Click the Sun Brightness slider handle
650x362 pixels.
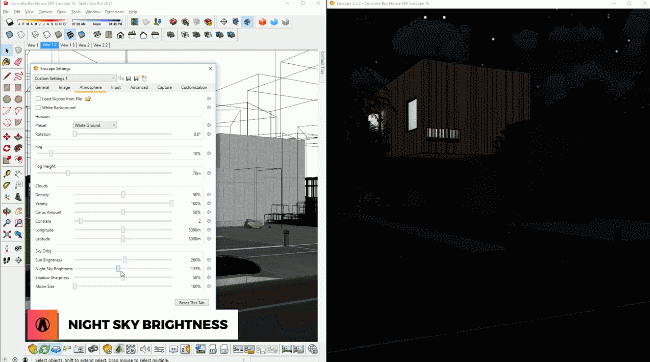click(125, 260)
